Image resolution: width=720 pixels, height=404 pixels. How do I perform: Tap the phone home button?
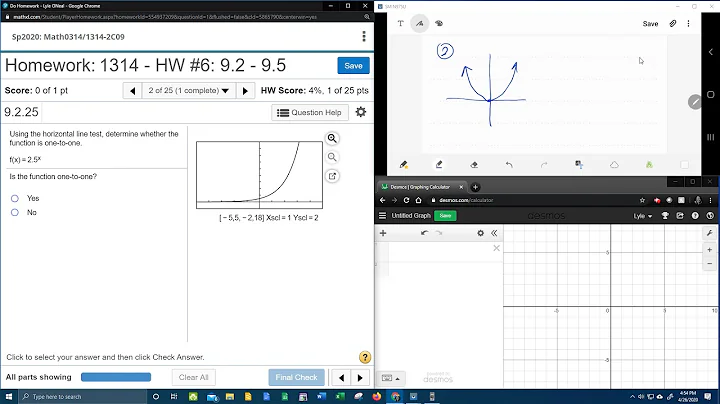[x=710, y=95]
